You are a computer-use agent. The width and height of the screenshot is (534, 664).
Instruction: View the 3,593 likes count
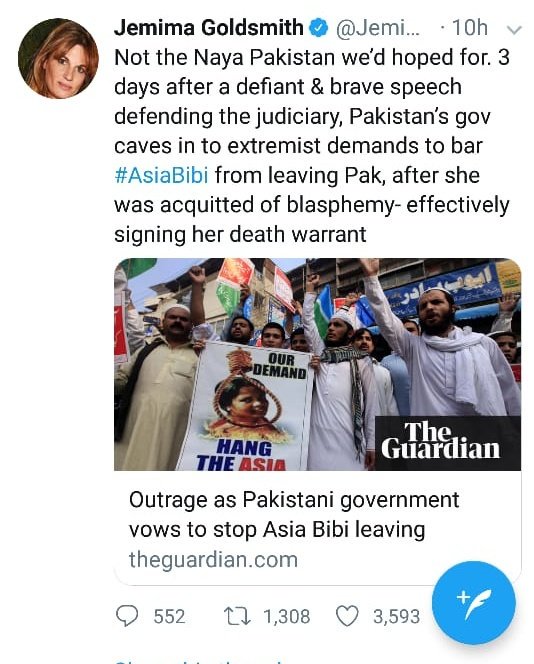pos(396,617)
